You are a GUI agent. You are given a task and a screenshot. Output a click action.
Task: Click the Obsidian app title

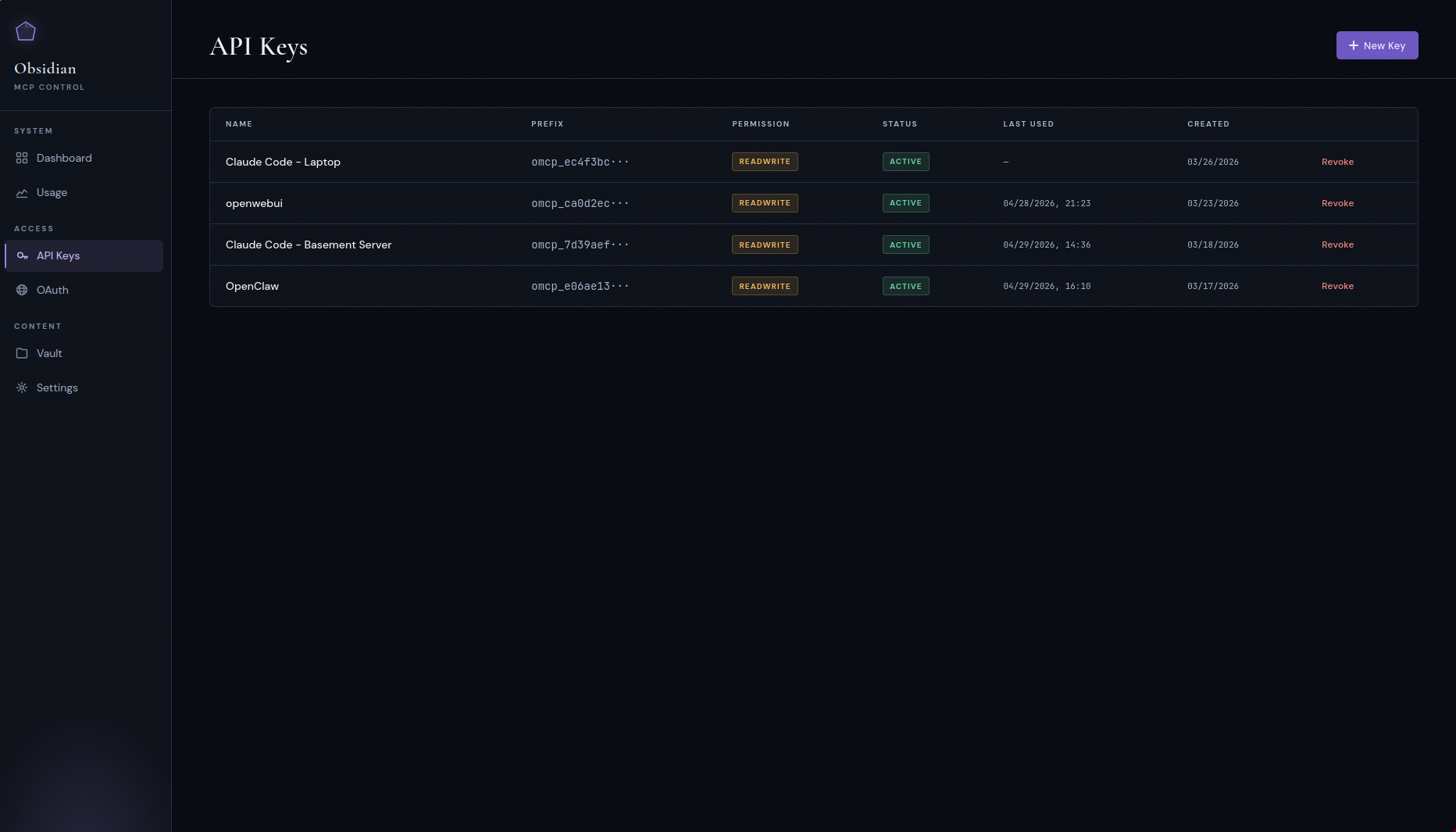point(45,69)
